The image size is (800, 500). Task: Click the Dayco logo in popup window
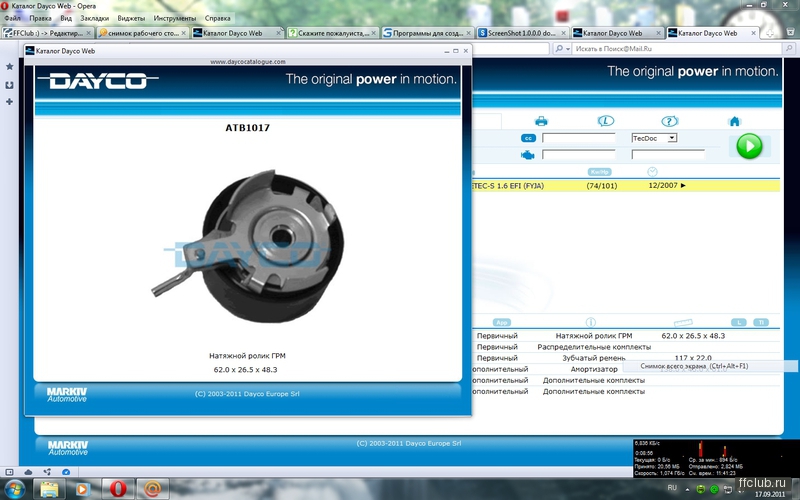98,81
